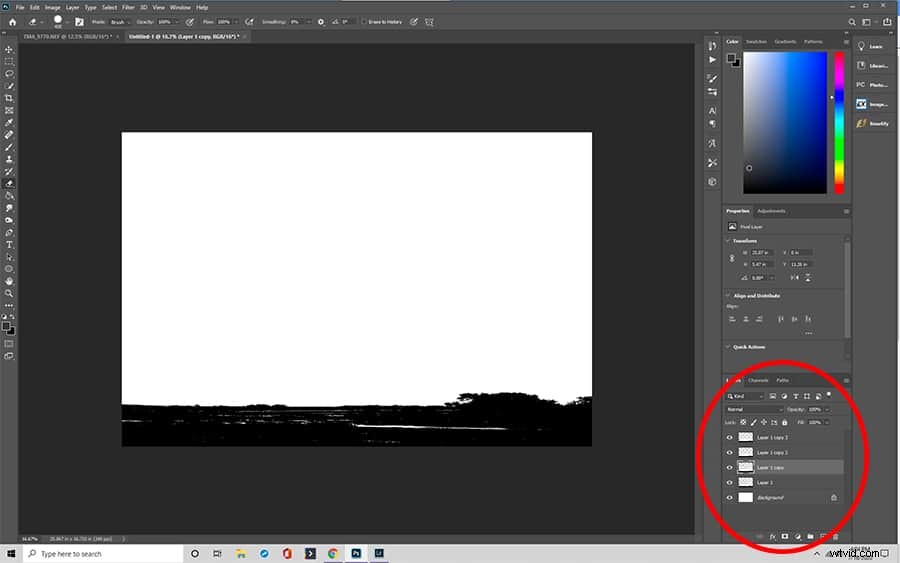Open the brush settings panel icon
This screenshot has height=563, width=900.
79,22
